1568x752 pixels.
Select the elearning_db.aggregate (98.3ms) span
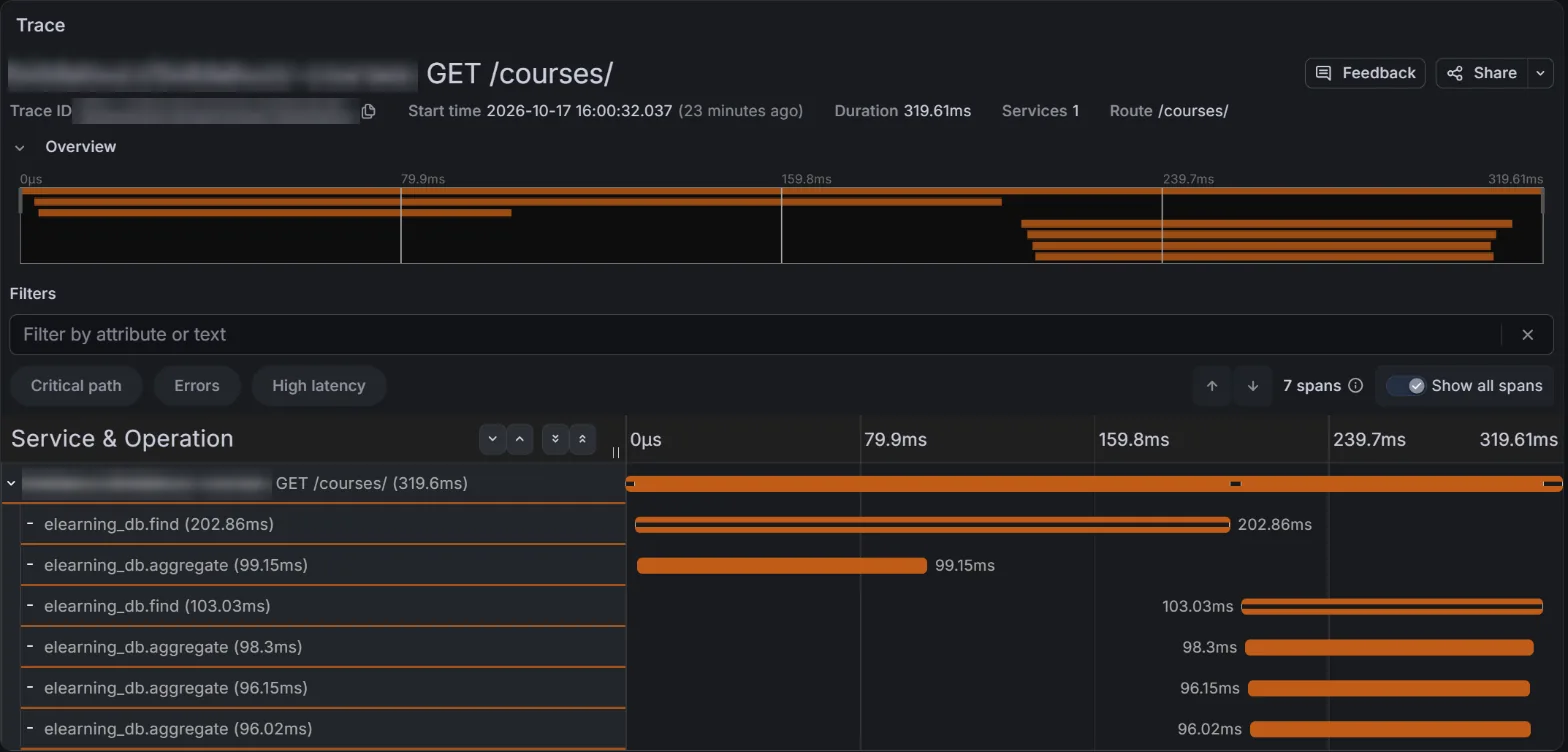click(x=322, y=647)
